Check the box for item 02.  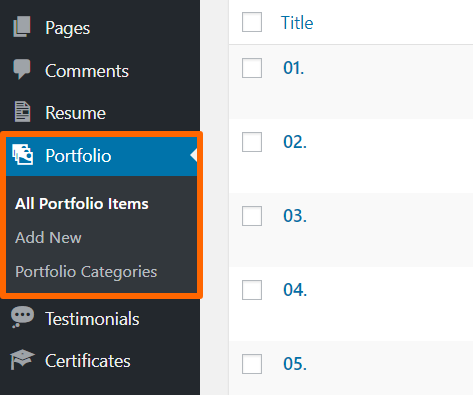(x=252, y=142)
